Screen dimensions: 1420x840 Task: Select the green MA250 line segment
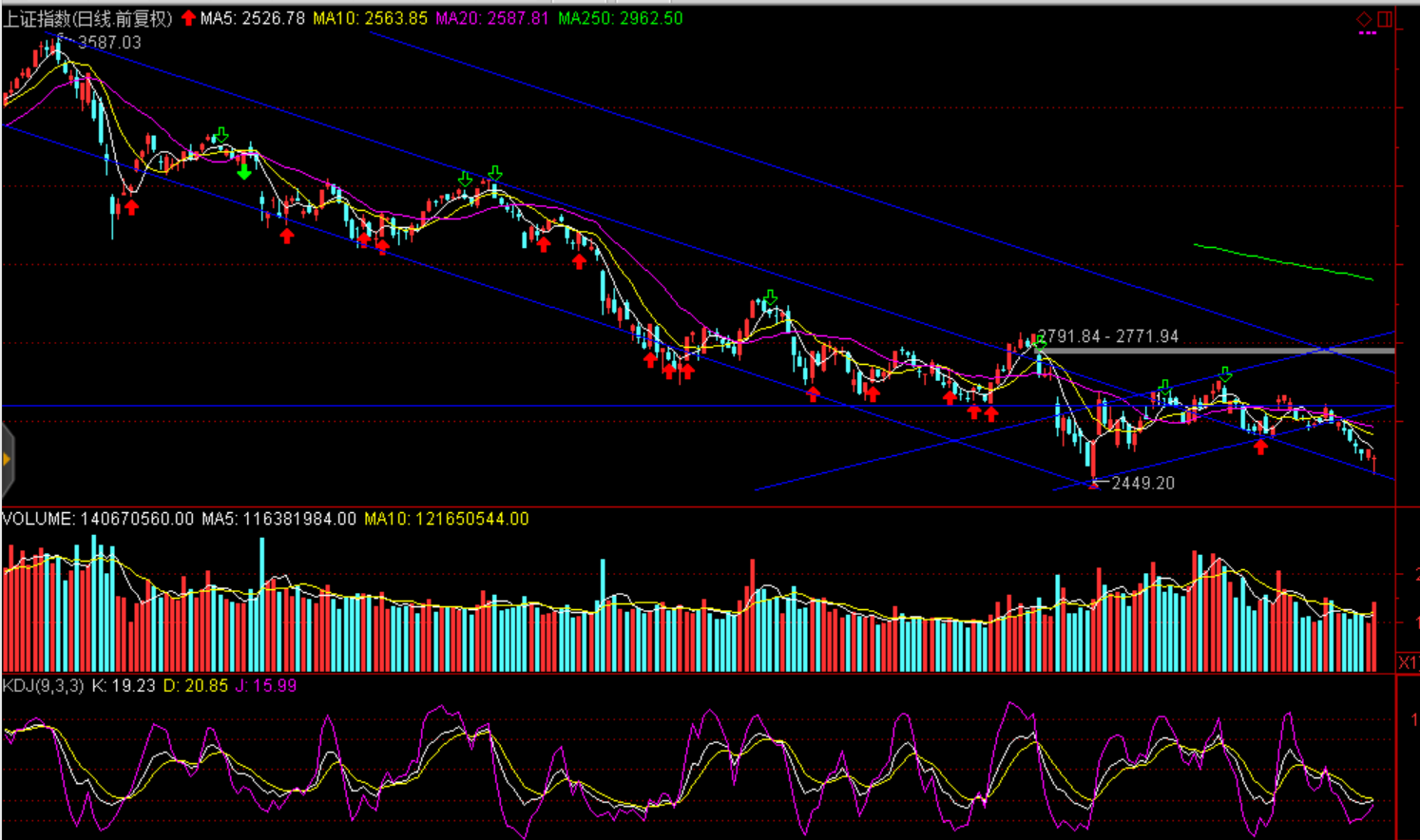tap(1283, 262)
